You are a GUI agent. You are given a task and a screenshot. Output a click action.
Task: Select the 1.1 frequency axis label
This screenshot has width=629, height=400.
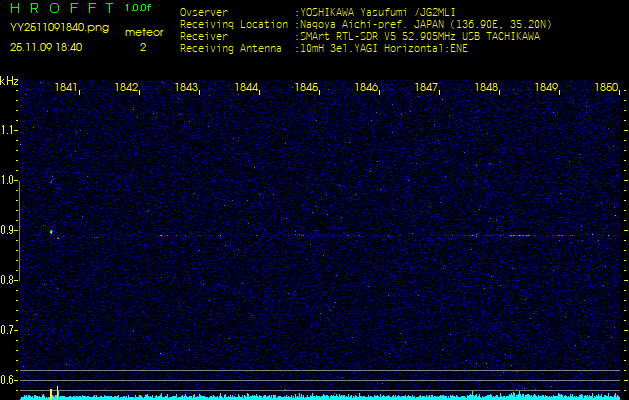point(9,130)
